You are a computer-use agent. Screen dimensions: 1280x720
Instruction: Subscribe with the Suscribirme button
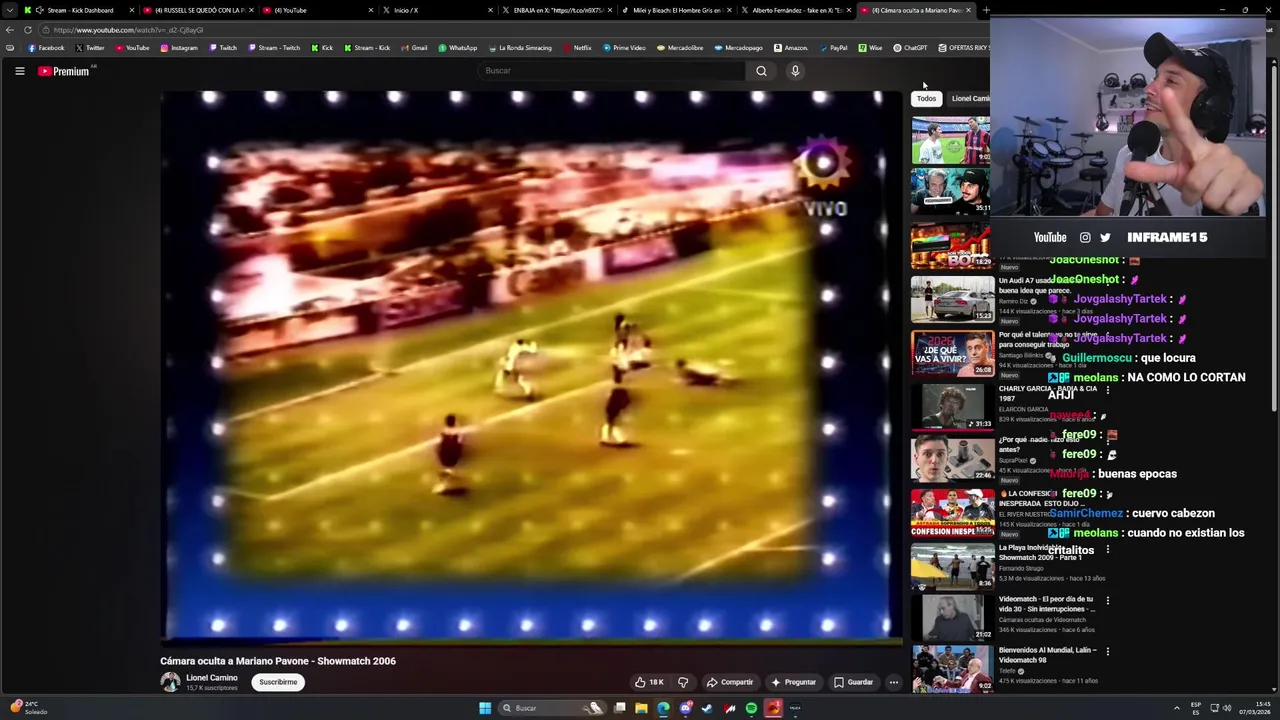click(278, 682)
